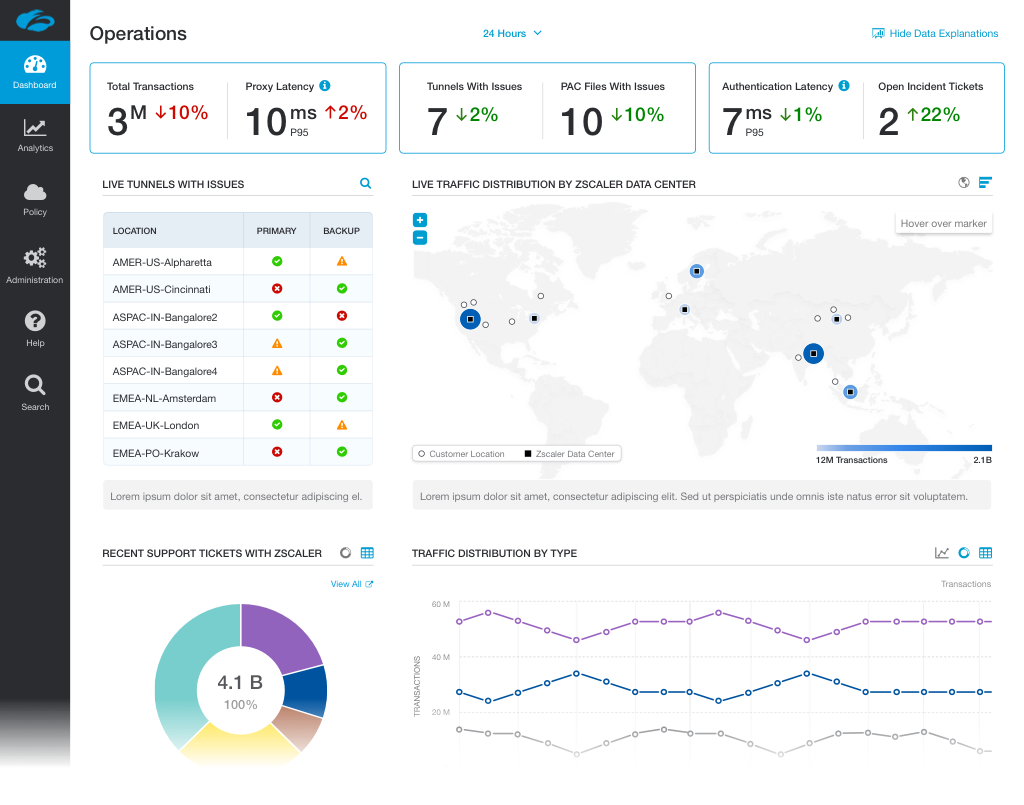
Task: Switch traffic distribution to bar list view
Action: (985, 183)
